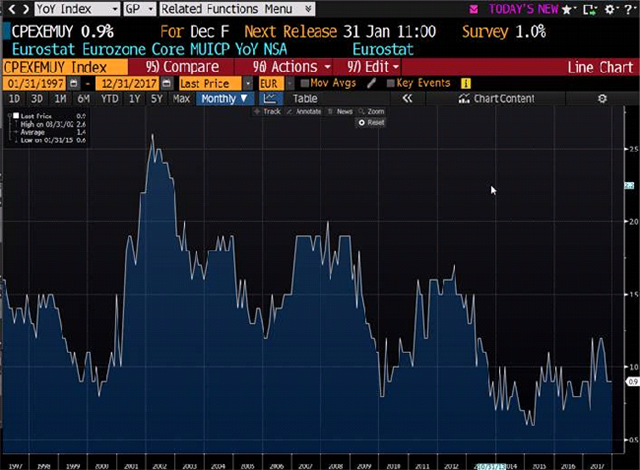Select the 5Y time range tab

pyautogui.click(x=157, y=99)
